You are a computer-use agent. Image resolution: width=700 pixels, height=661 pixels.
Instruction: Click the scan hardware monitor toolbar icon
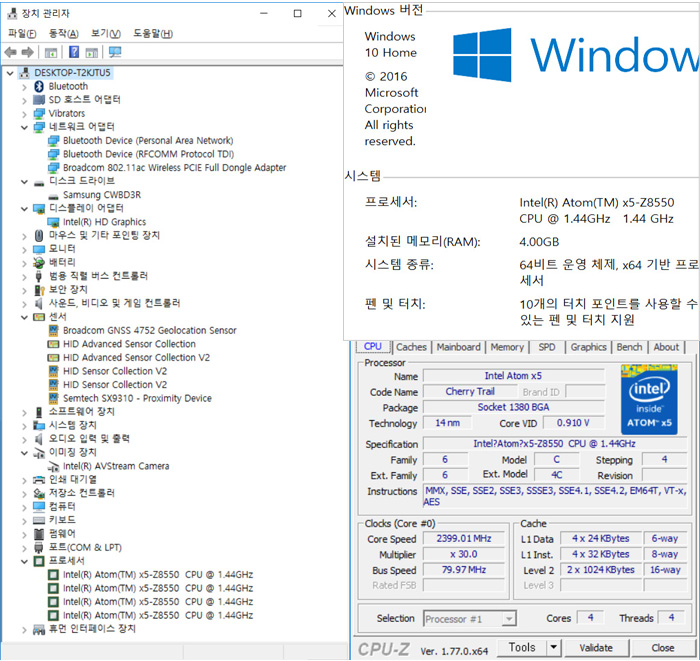pyautogui.click(x=115, y=52)
